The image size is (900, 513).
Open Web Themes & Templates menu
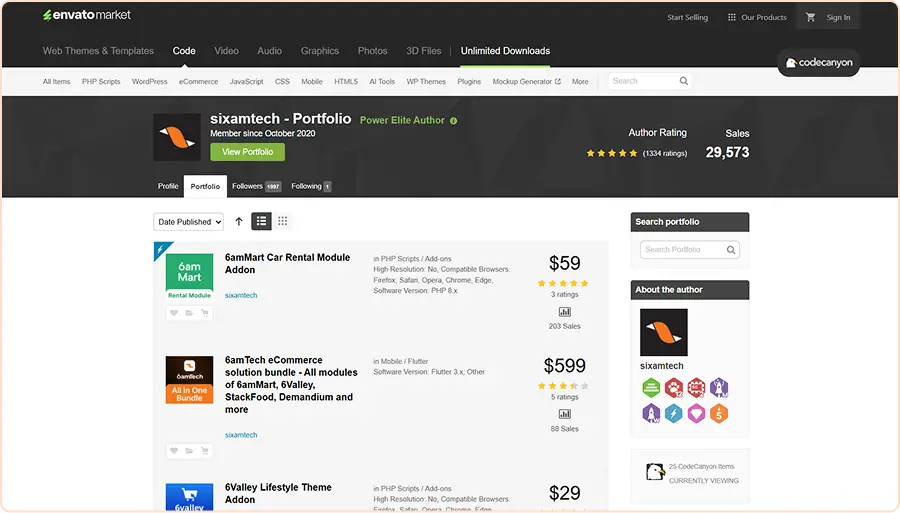(98, 50)
